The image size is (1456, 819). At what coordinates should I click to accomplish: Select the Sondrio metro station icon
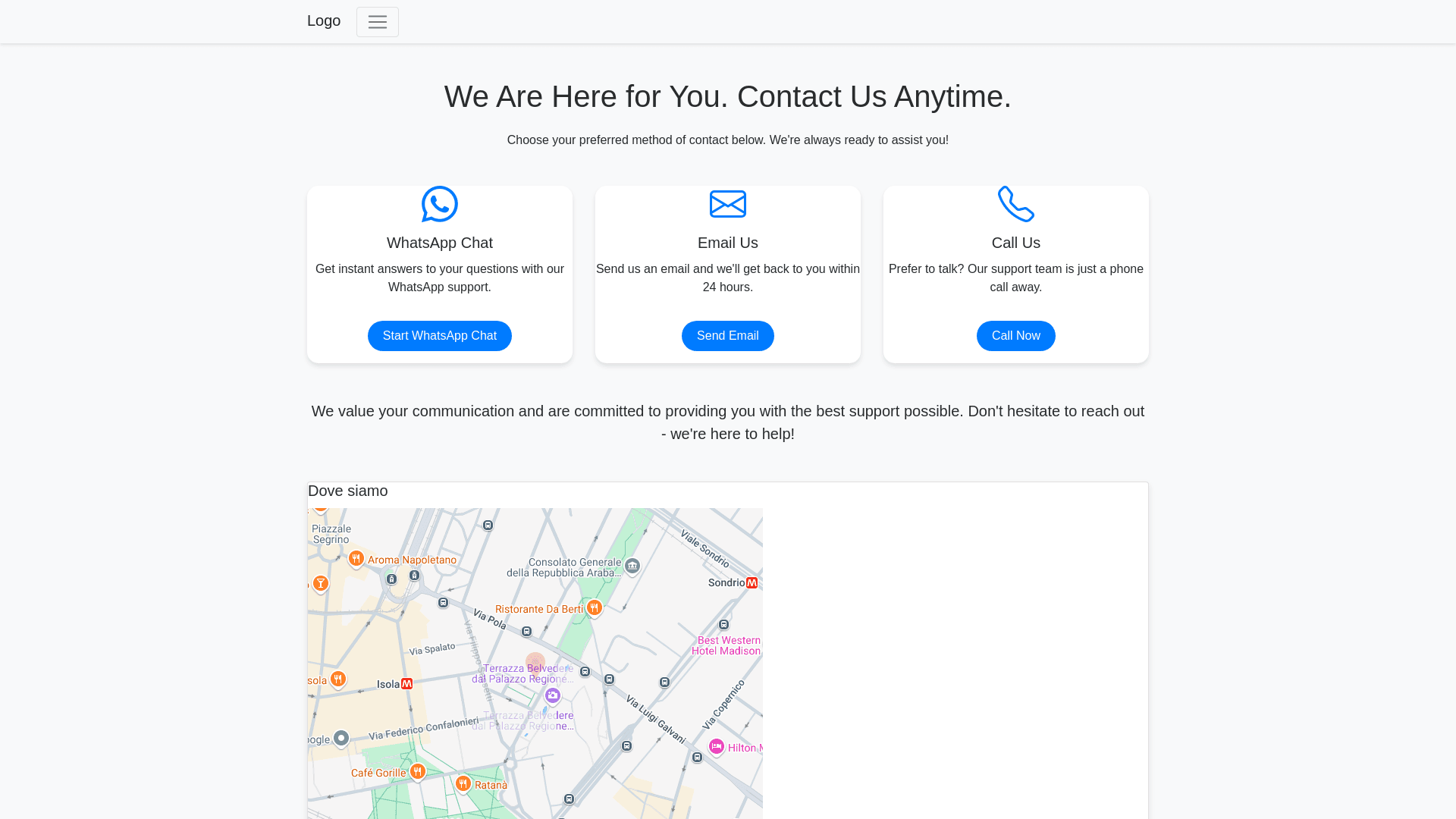coord(752,583)
